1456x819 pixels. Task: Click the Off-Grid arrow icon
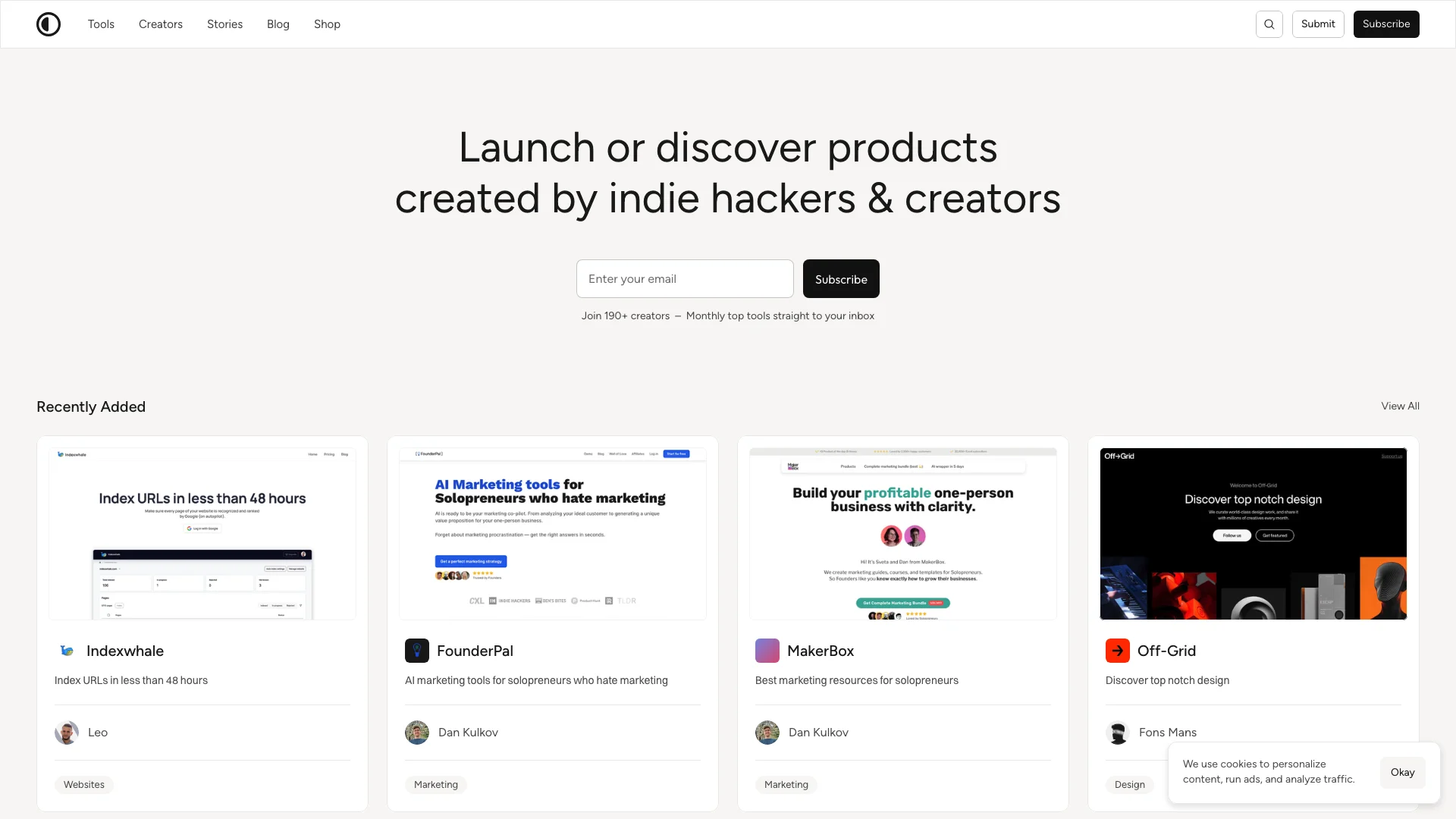tap(1117, 650)
